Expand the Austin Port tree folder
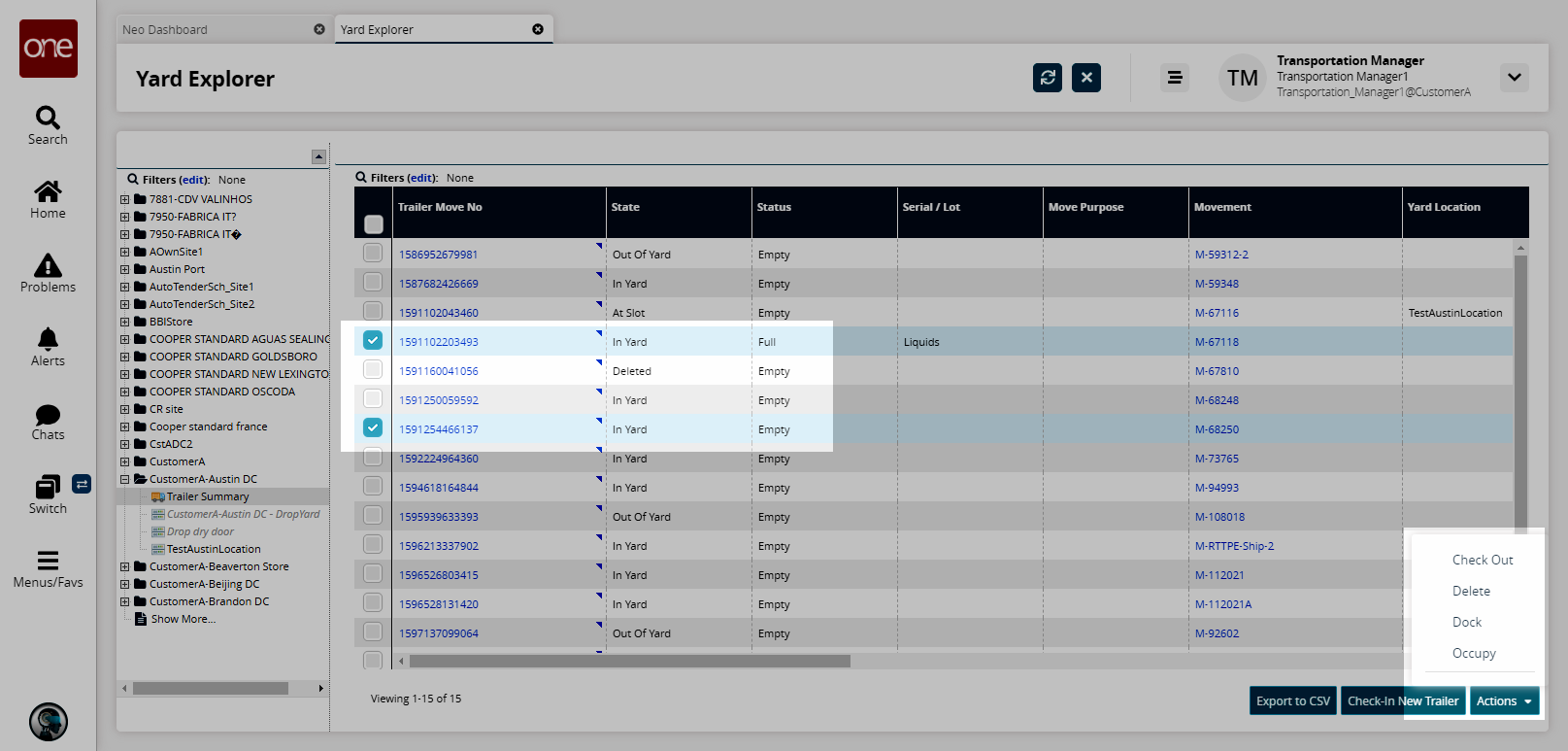This screenshot has width=1568, height=751. click(x=124, y=269)
